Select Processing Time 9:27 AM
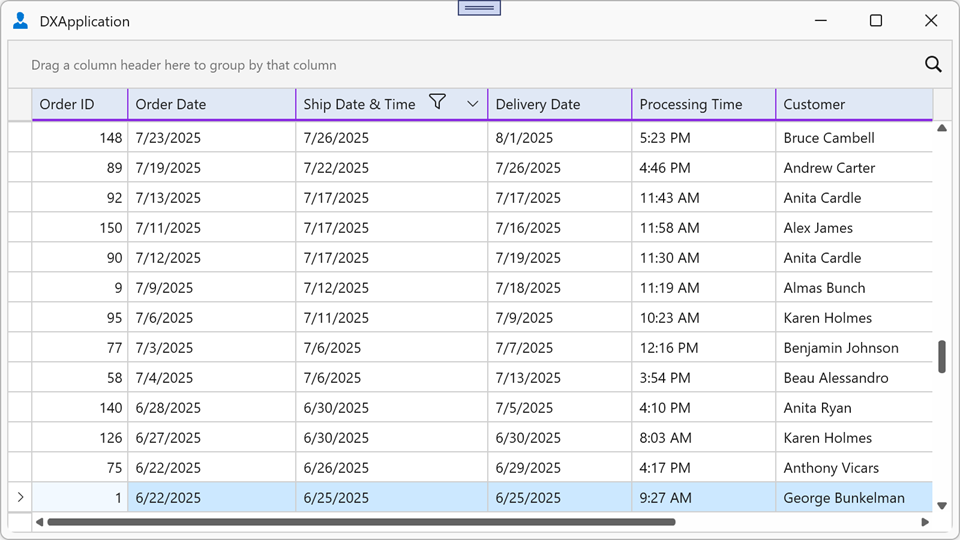Image resolution: width=960 pixels, height=540 pixels. 703,498
